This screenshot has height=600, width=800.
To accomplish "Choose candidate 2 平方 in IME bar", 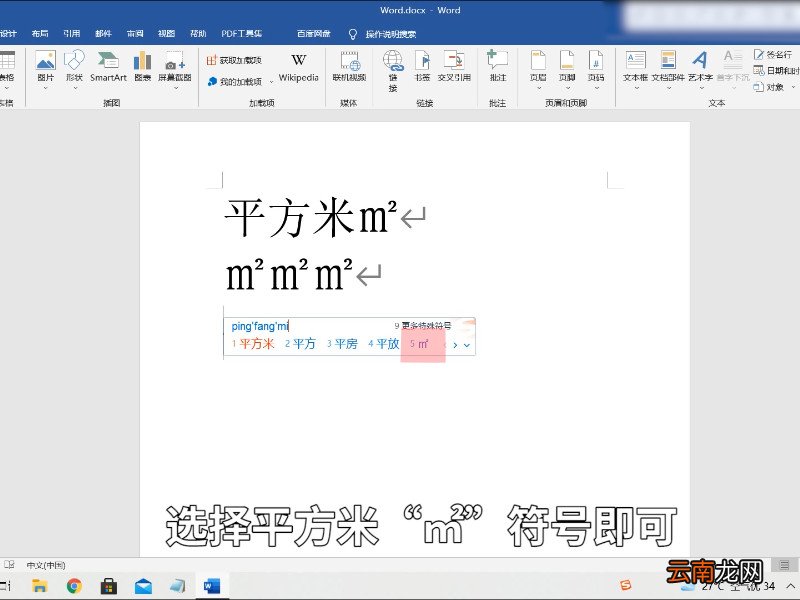I will pyautogui.click(x=301, y=344).
